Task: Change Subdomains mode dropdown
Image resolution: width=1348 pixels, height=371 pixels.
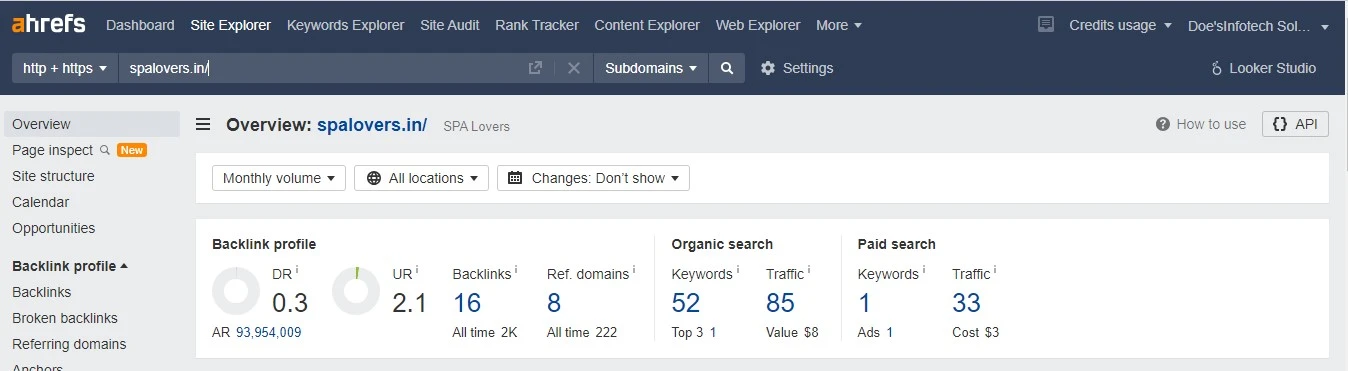Action: [651, 68]
